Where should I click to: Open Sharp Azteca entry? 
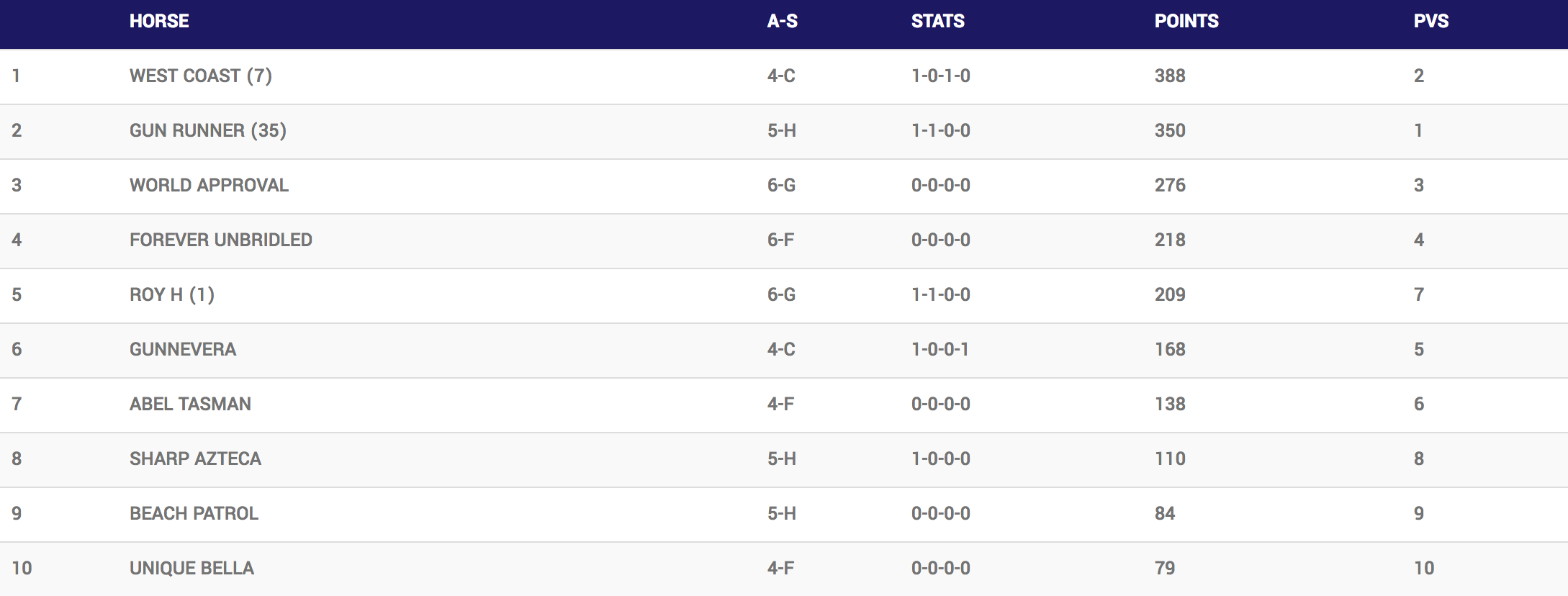(x=195, y=459)
